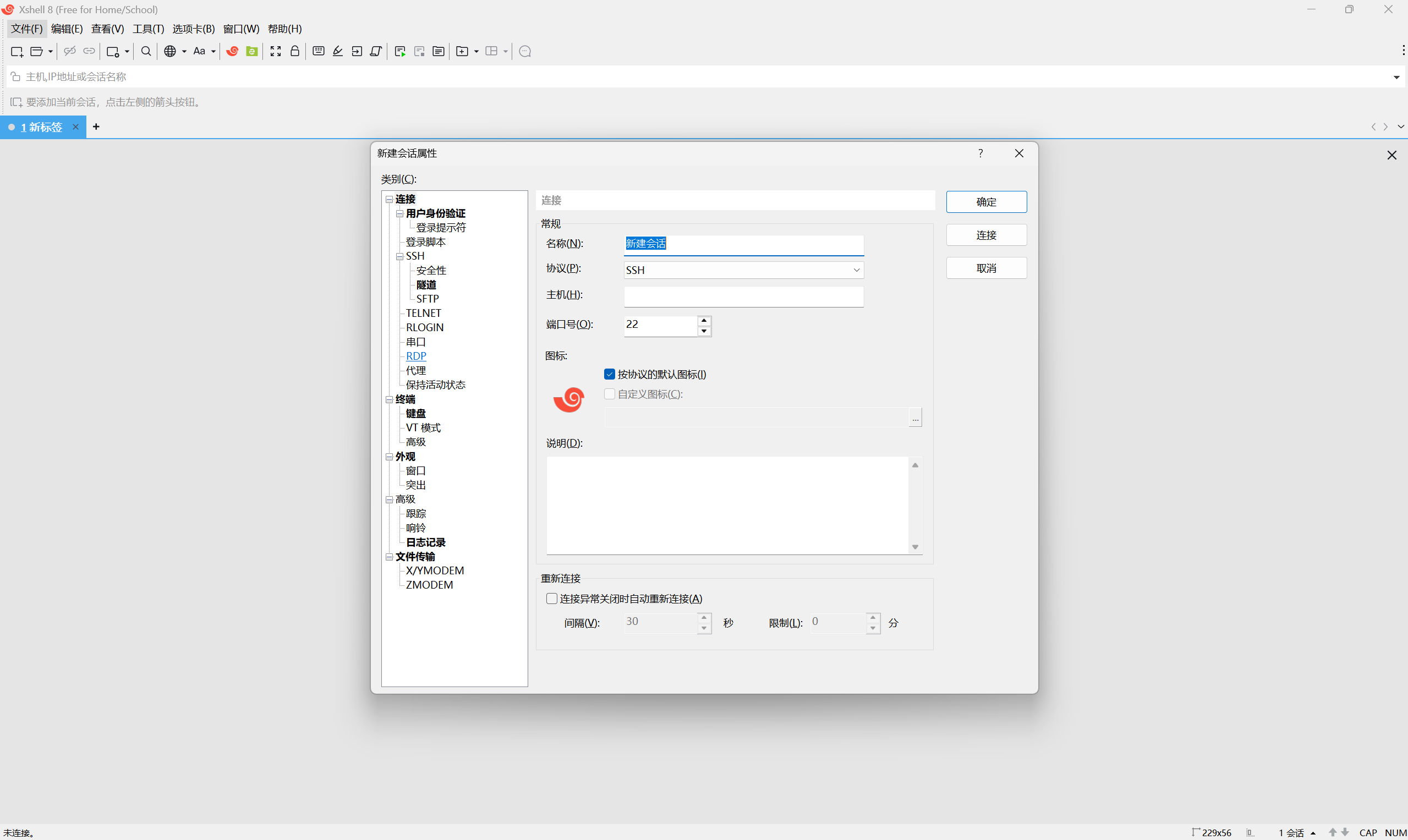Open the 工具(T) menu
This screenshot has height=840, width=1408.
pyautogui.click(x=149, y=29)
